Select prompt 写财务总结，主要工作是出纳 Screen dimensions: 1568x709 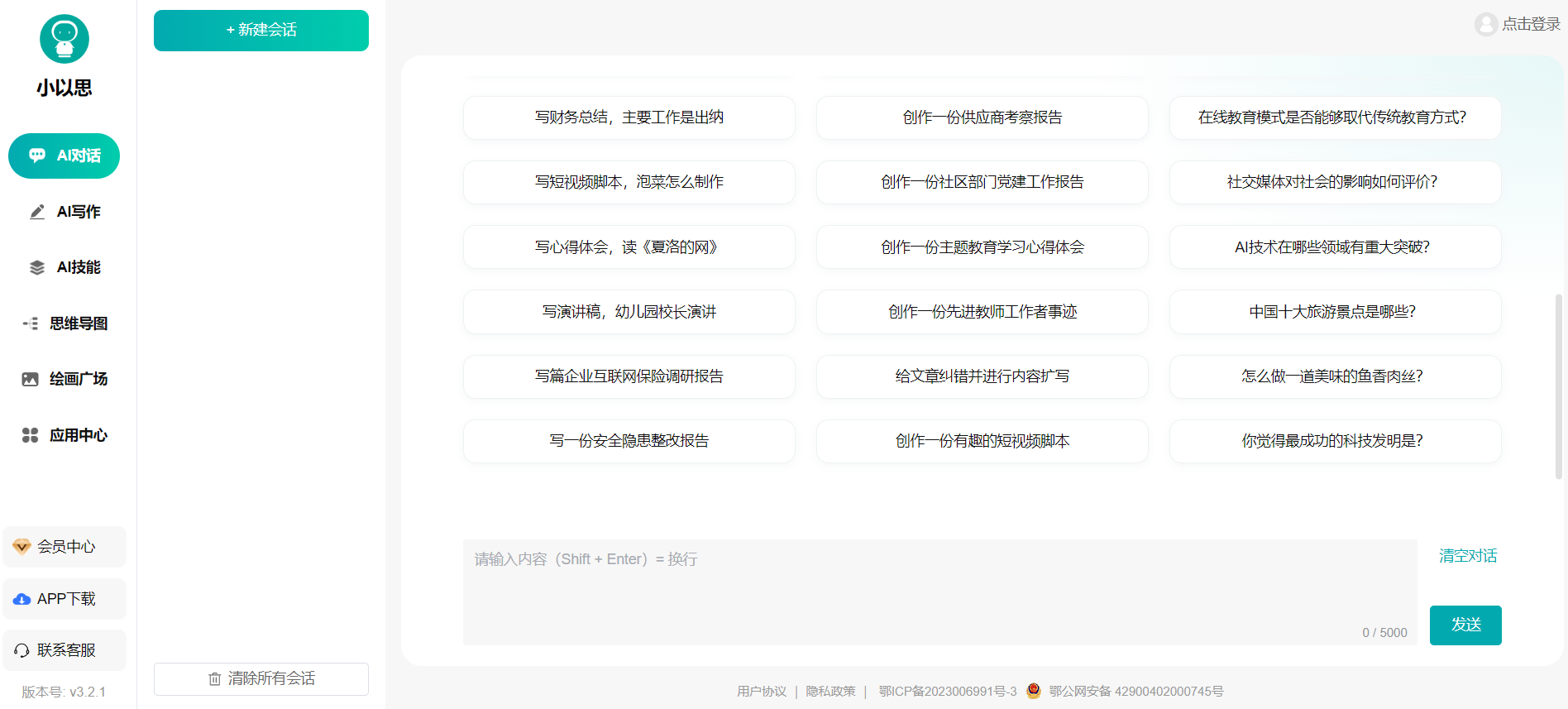click(629, 117)
